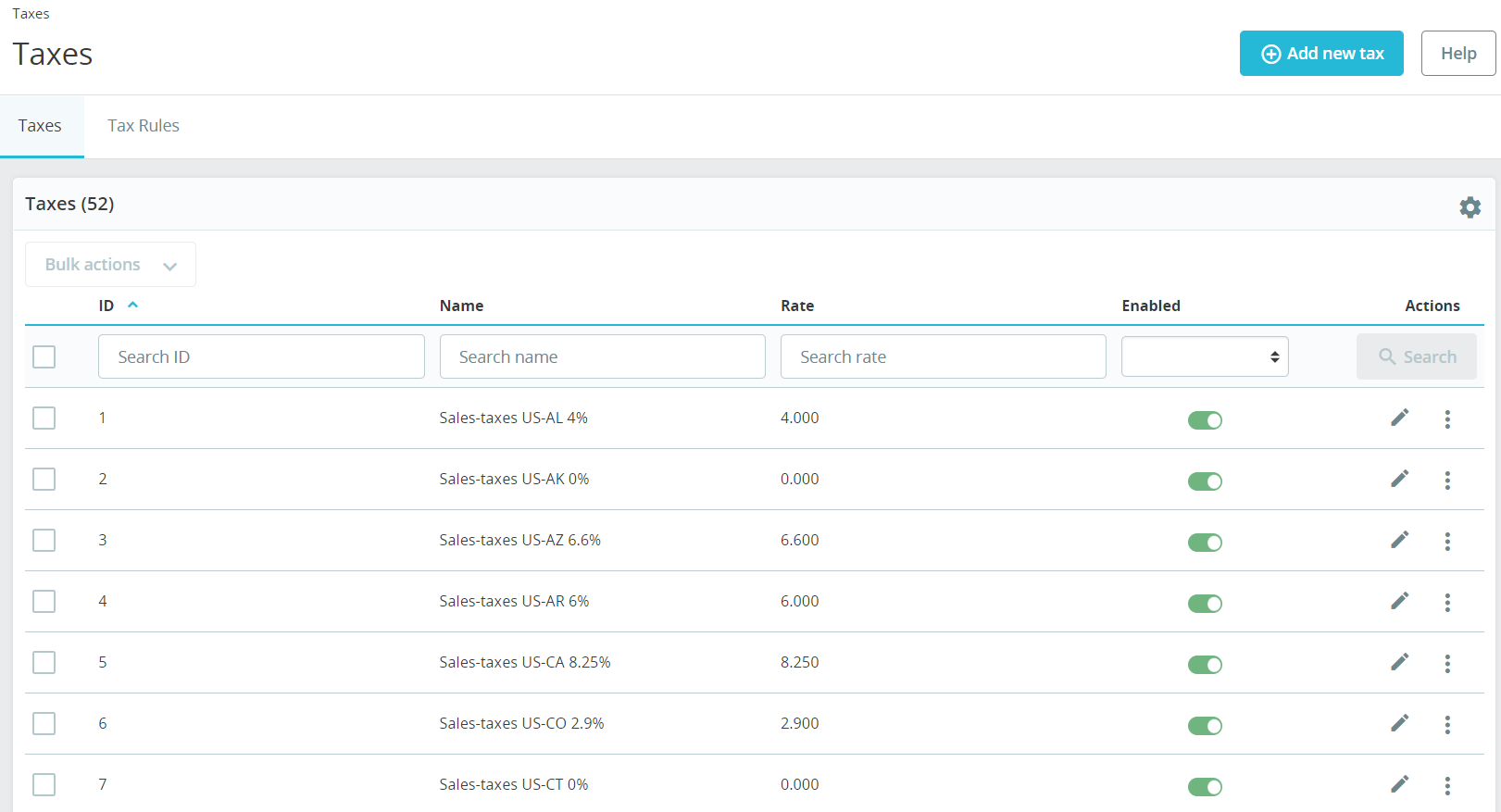Open the Help button
1501x812 pixels.
click(1458, 54)
